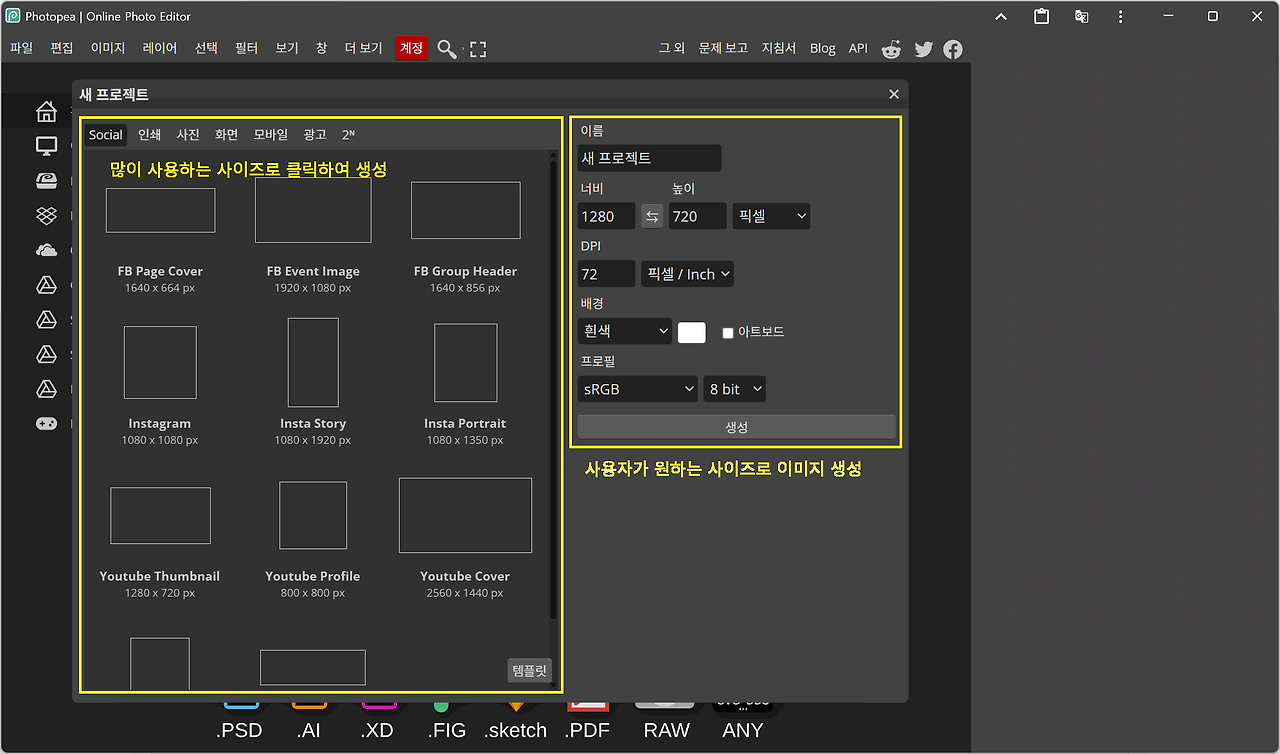1280x754 pixels.
Task: Open the Blog link
Action: pyautogui.click(x=823, y=48)
